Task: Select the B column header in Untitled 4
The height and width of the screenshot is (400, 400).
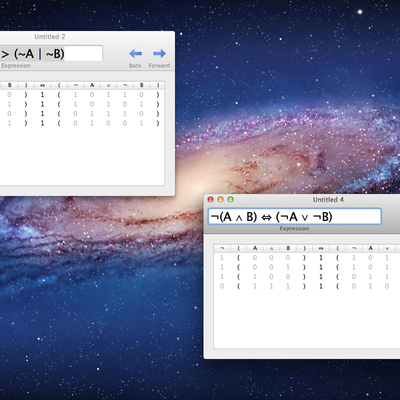Action: click(288, 248)
